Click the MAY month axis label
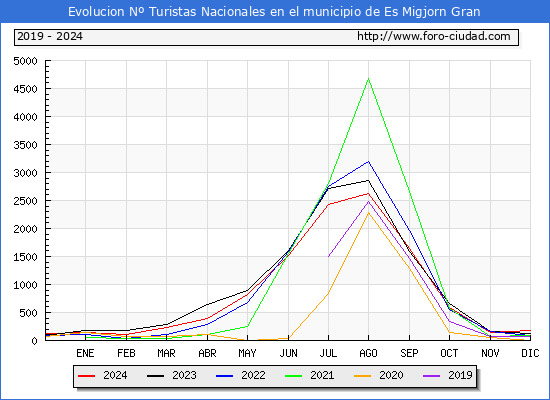The height and width of the screenshot is (400, 550). click(247, 353)
